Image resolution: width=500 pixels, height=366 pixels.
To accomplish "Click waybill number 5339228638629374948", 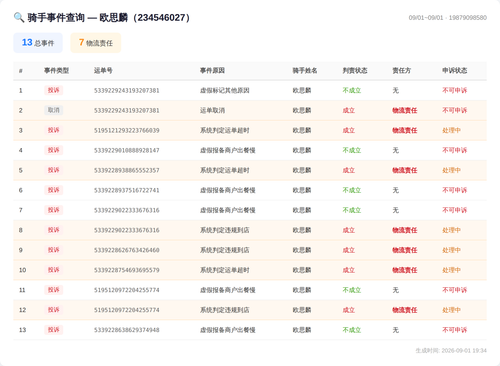I will (x=127, y=330).
